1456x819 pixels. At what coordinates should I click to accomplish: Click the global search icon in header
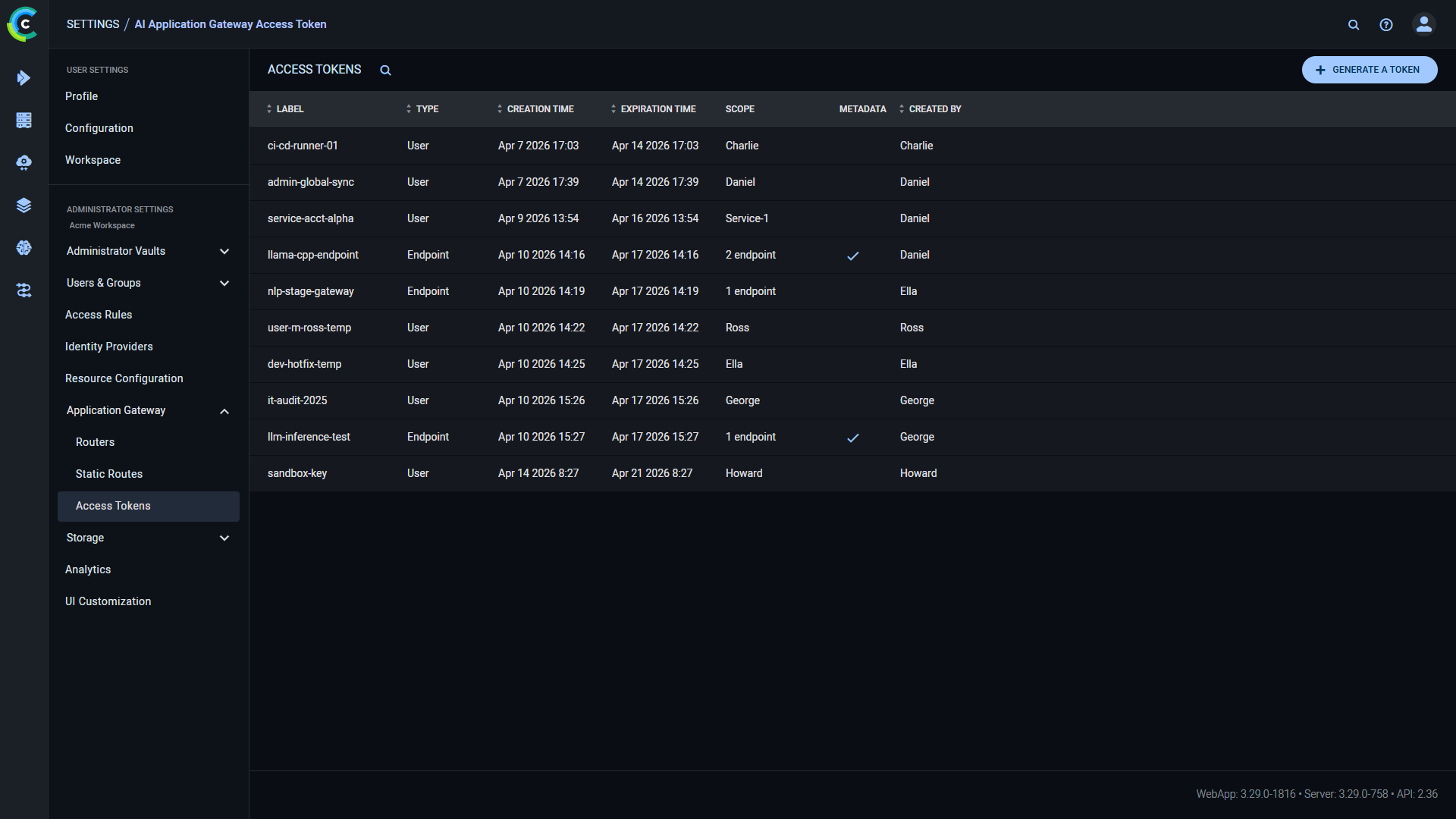coord(1353,24)
